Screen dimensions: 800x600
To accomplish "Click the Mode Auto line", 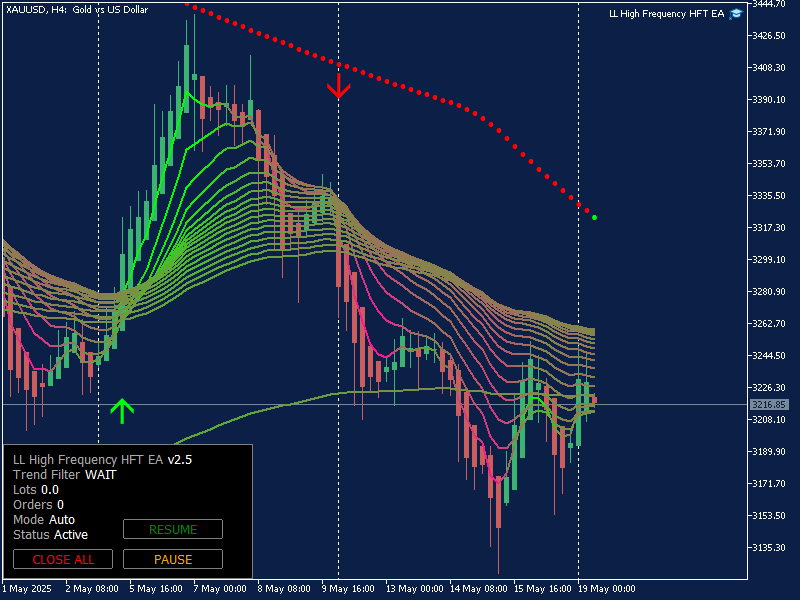I will click(44, 519).
